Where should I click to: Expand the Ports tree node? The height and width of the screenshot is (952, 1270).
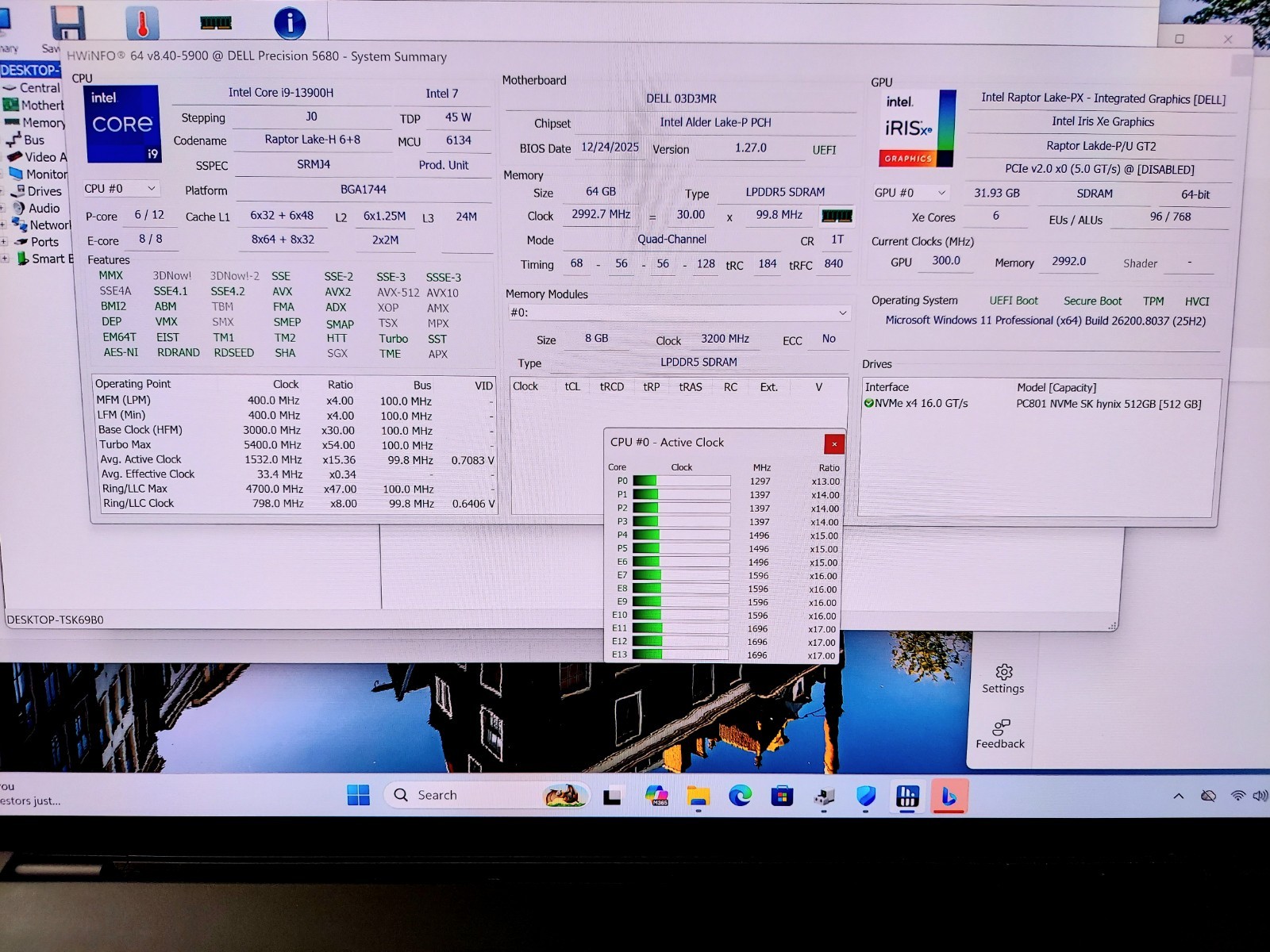(x=4, y=242)
